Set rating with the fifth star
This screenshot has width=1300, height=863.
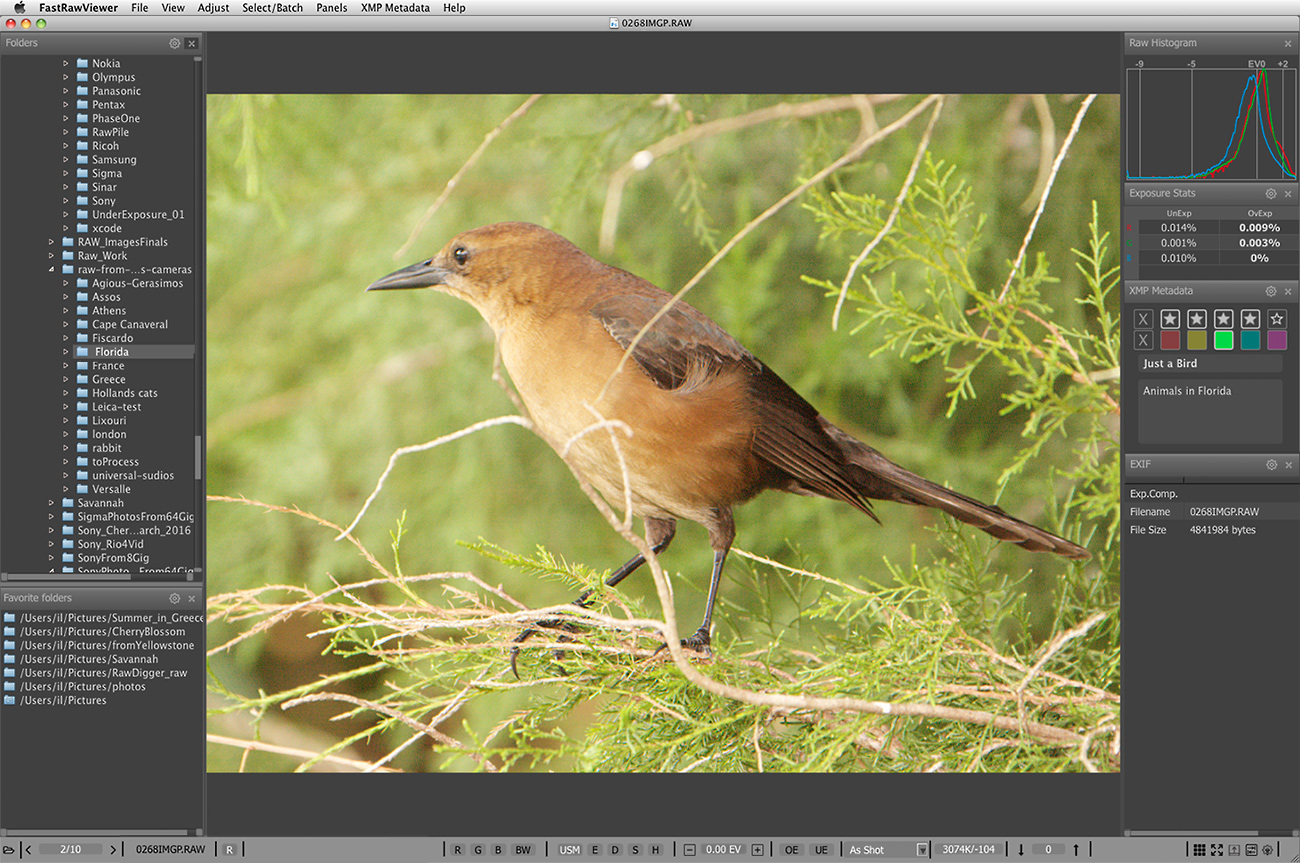1276,319
